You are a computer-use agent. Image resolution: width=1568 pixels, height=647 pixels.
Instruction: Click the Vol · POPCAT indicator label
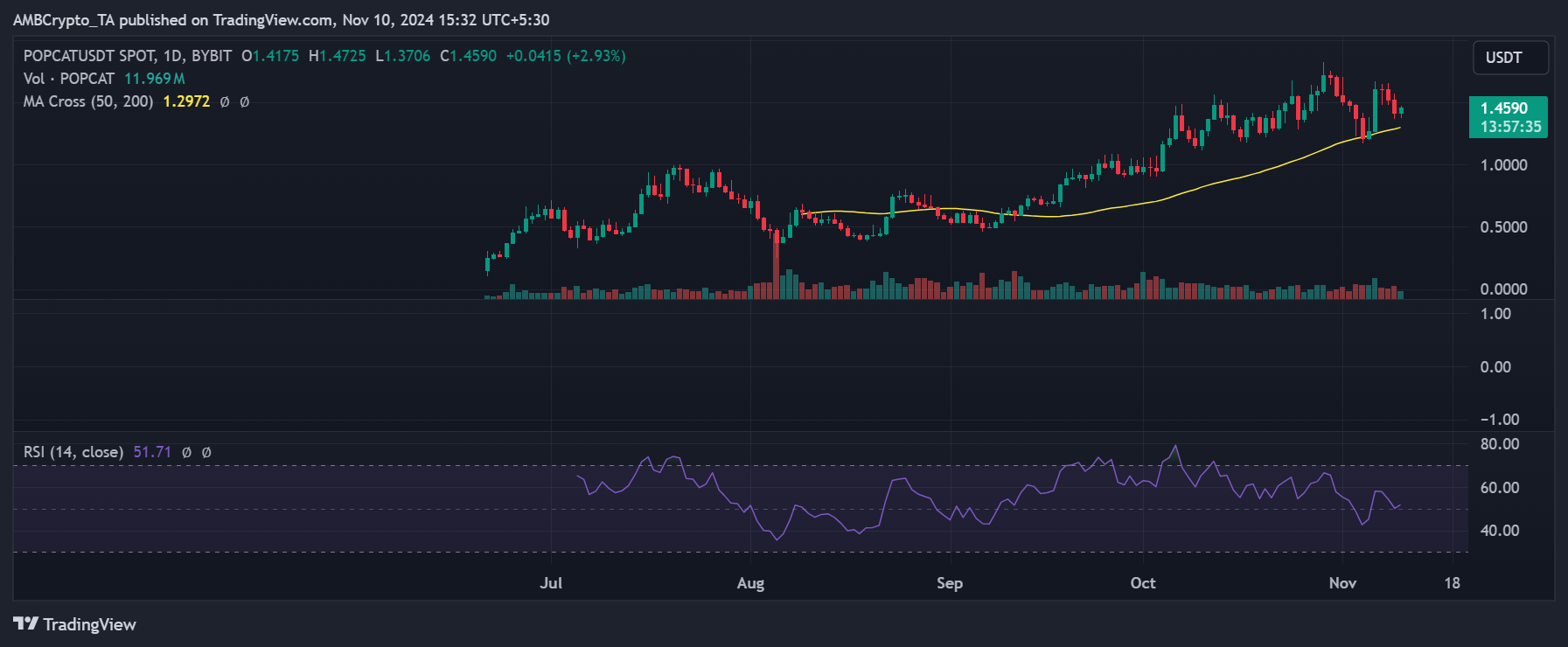pyautogui.click(x=69, y=79)
